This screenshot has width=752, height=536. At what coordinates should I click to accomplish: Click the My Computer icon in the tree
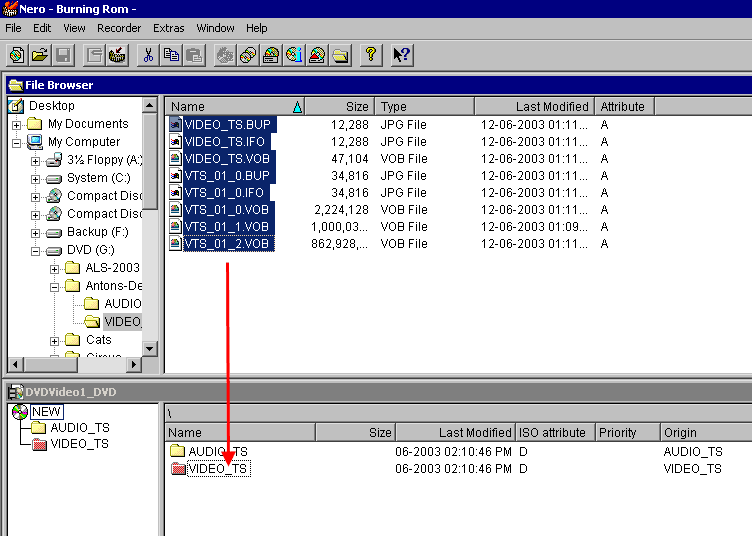click(x=35, y=141)
